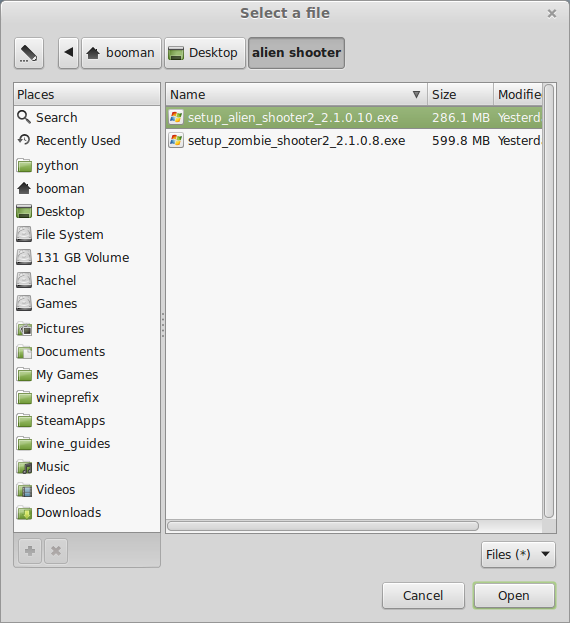Open Search in Places
The height and width of the screenshot is (623, 570).
pos(87,118)
